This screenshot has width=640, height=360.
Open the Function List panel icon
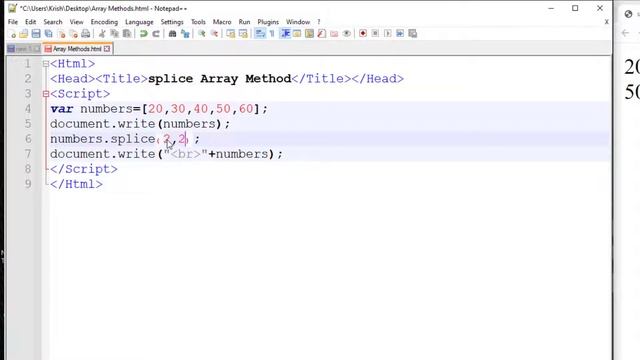[322, 34]
